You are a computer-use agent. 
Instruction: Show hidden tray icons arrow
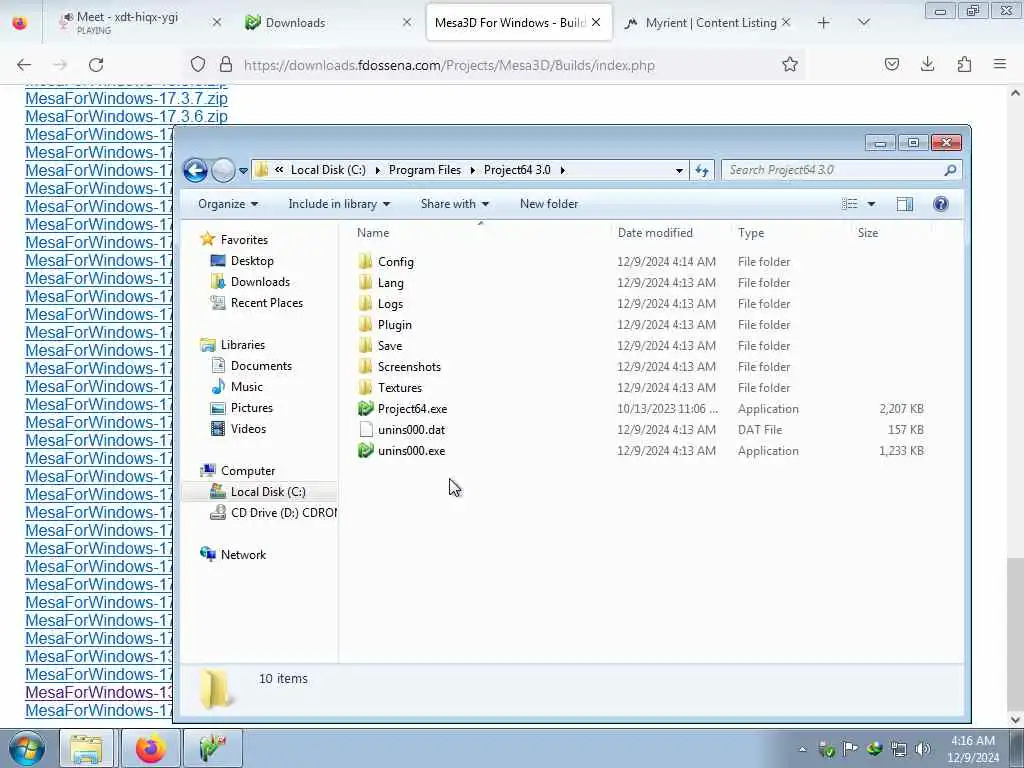click(802, 750)
